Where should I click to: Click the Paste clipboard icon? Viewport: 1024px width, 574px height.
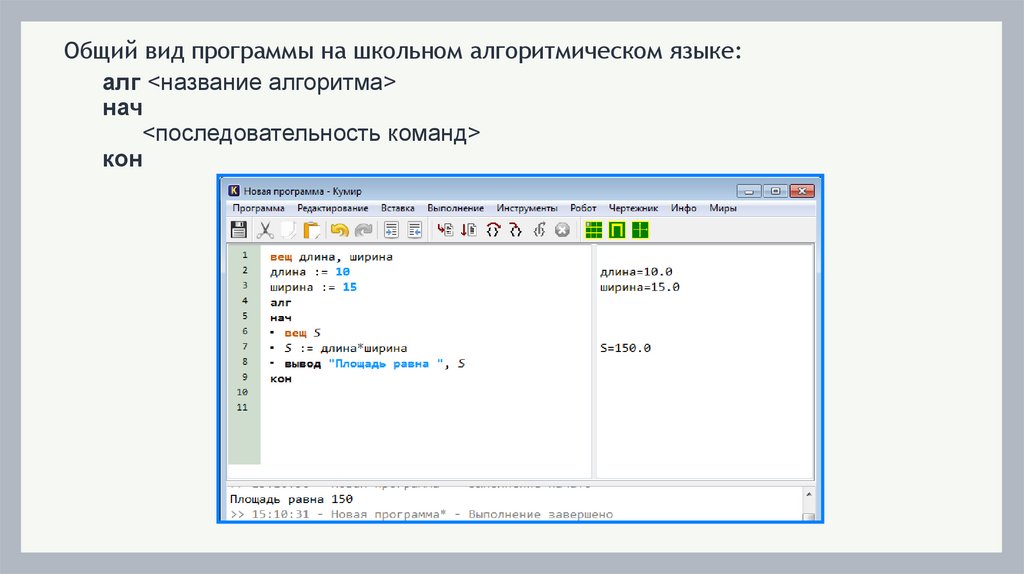coord(312,230)
